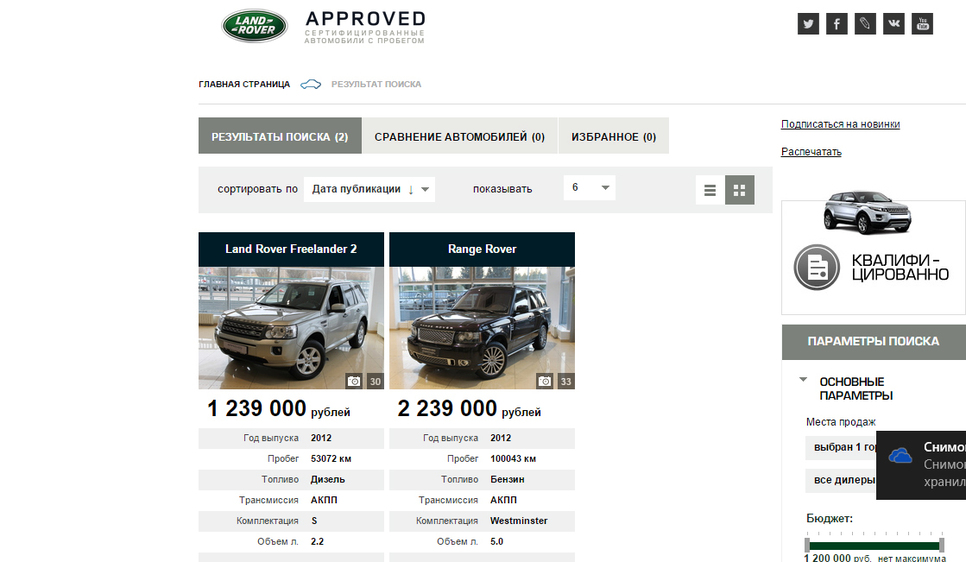Click the photo count 30 badge
The width and height of the screenshot is (966, 562).
(x=375, y=381)
